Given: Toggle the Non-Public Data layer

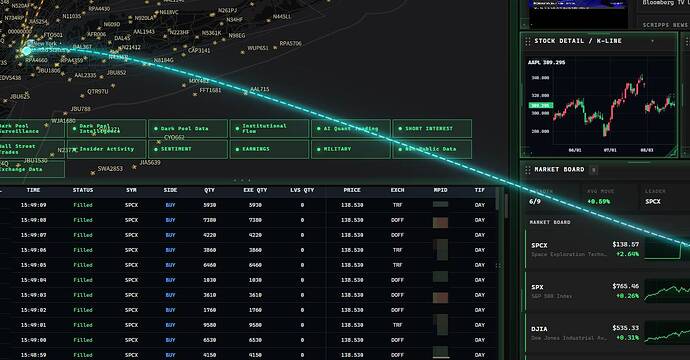Looking at the screenshot, I should tap(432, 149).
